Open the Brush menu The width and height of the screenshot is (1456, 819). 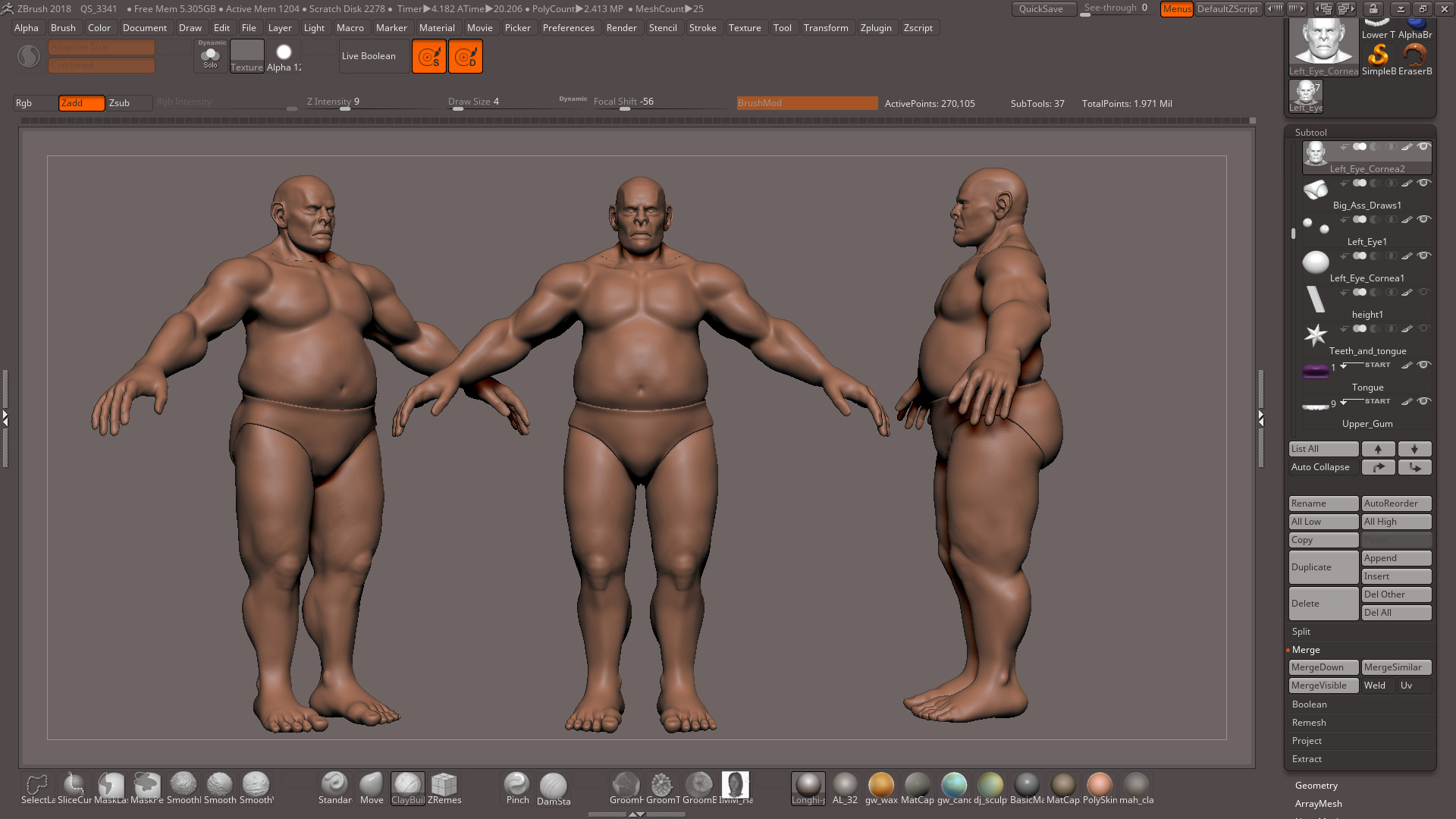click(63, 28)
